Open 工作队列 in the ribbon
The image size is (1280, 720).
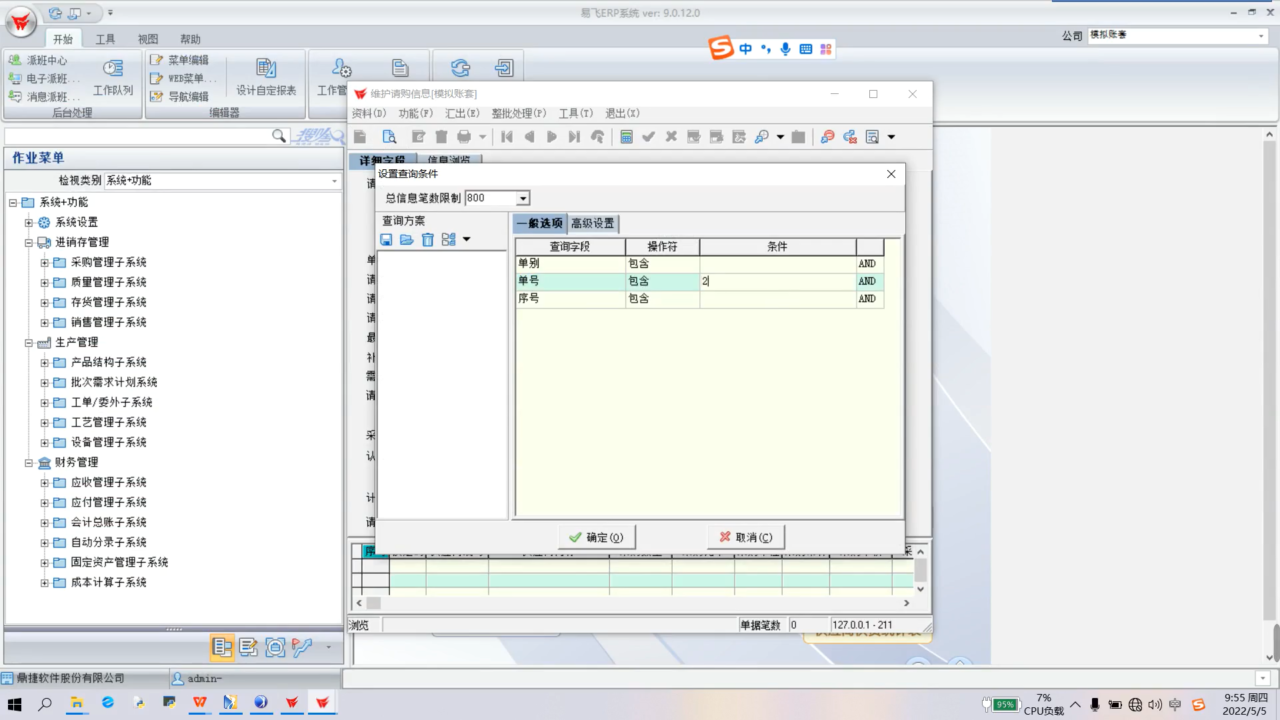coord(113,76)
